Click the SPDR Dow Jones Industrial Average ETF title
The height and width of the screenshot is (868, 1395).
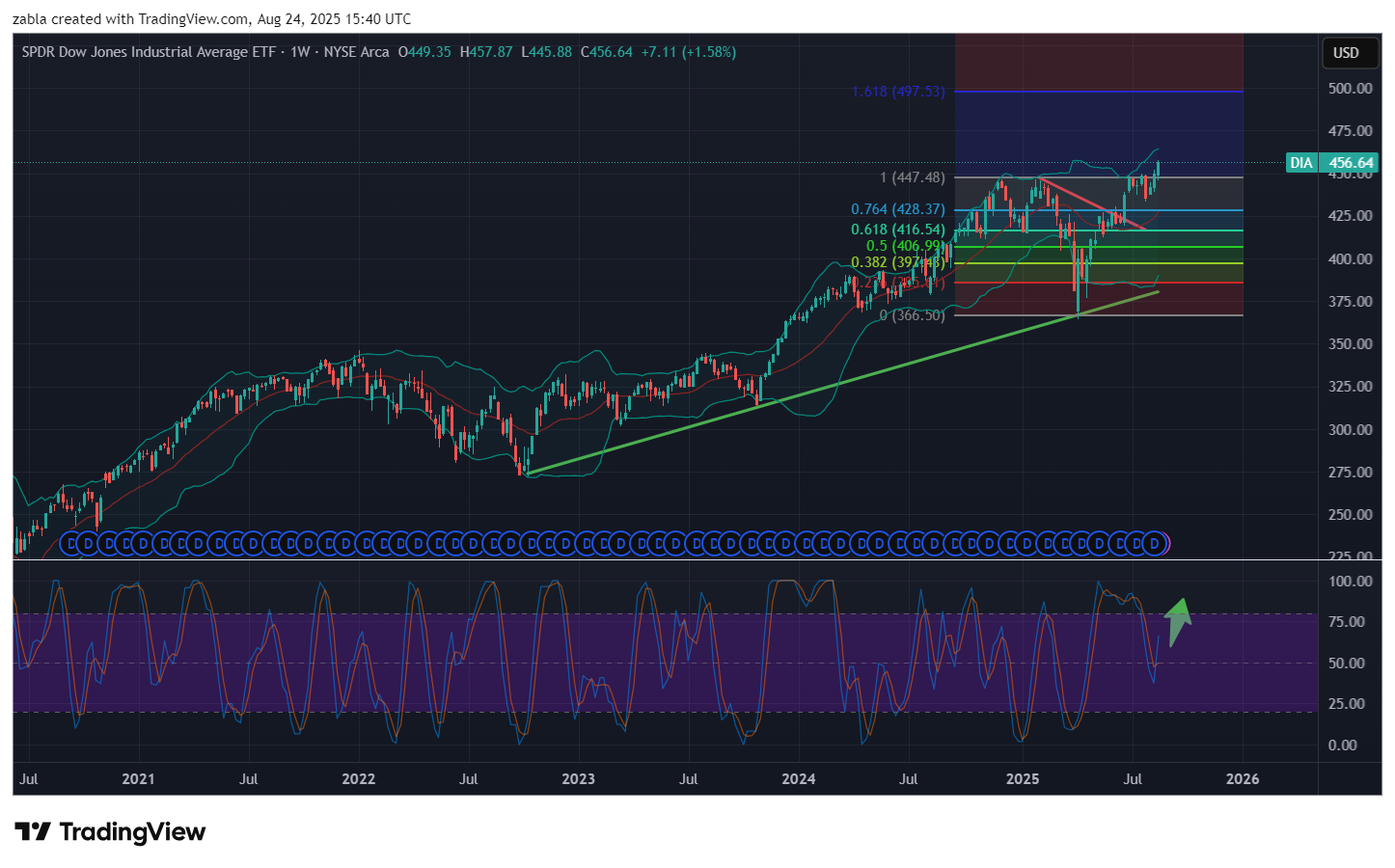point(149,52)
